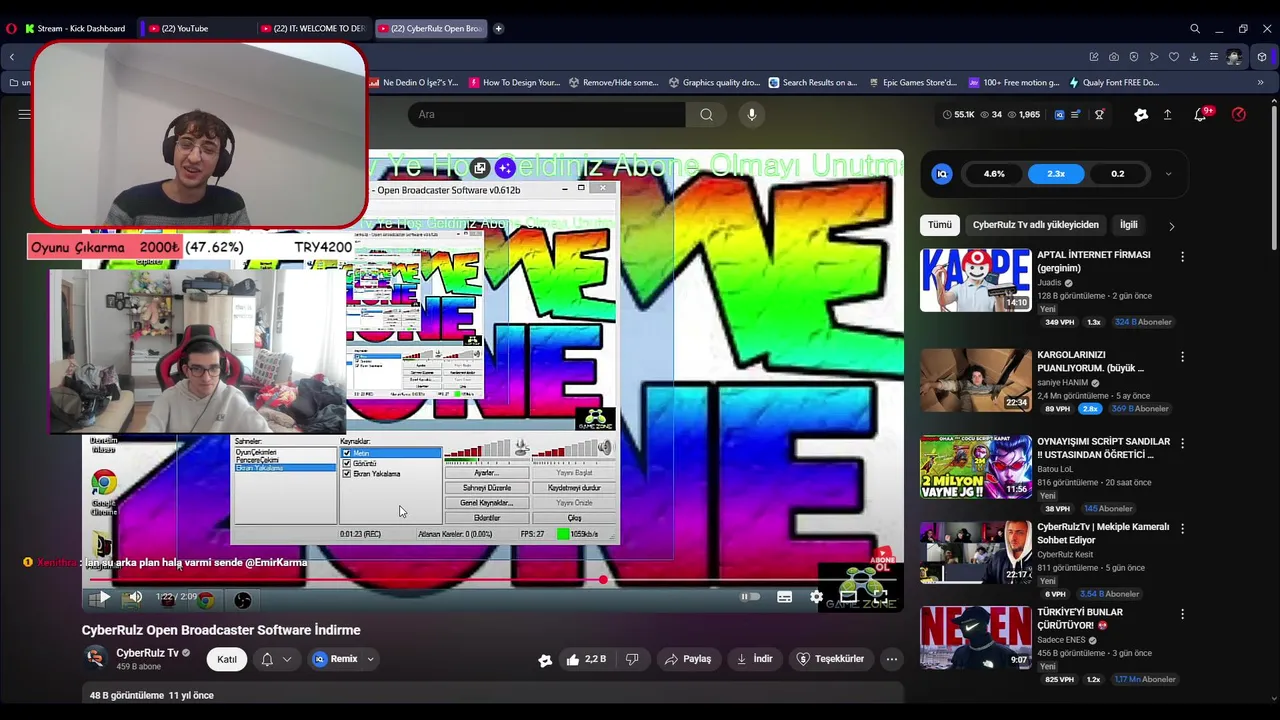Show more bookmarks with double chevron

(1260, 83)
